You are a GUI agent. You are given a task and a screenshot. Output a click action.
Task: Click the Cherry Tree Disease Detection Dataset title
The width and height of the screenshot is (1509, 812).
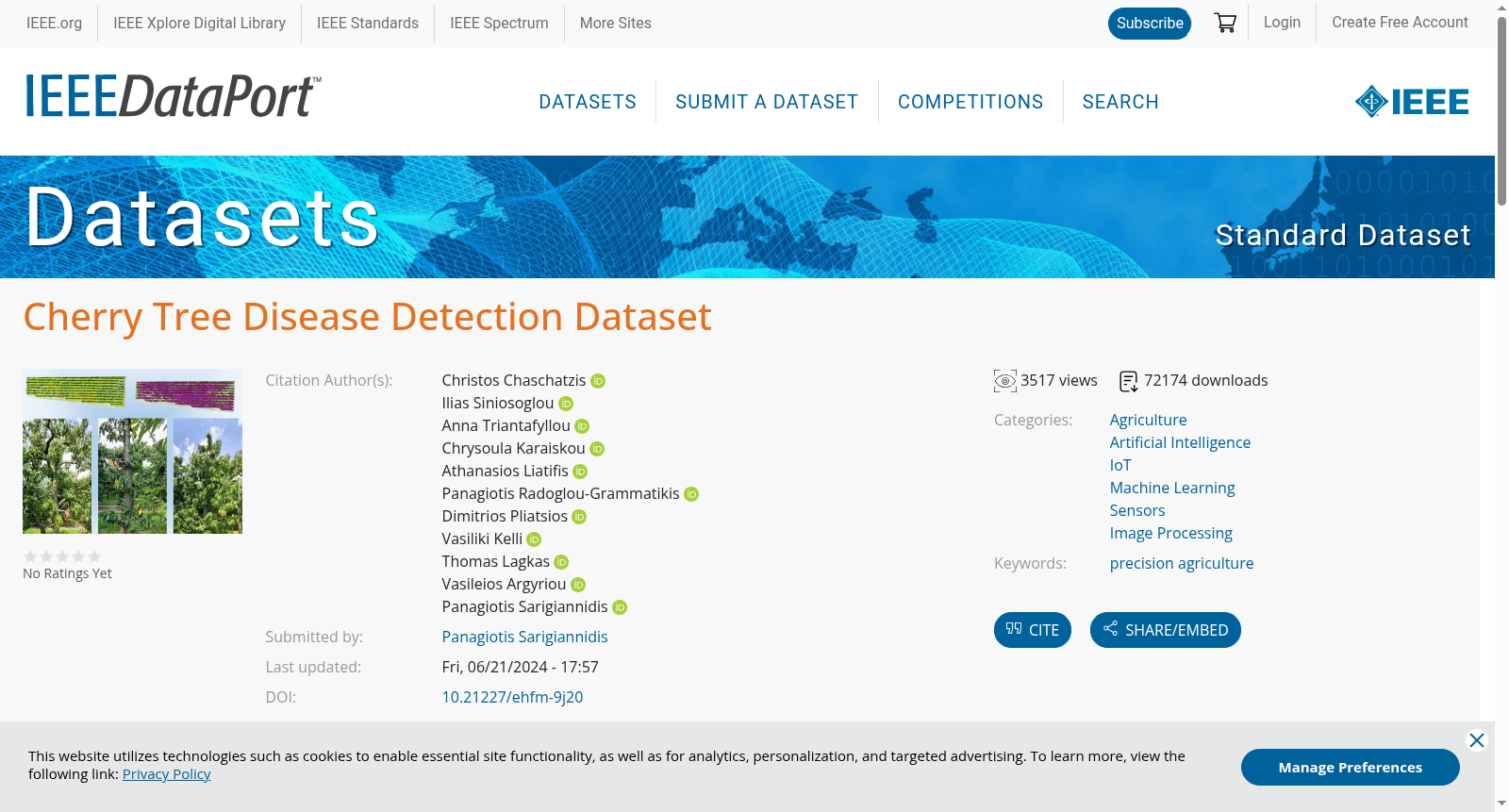pyautogui.click(x=367, y=317)
